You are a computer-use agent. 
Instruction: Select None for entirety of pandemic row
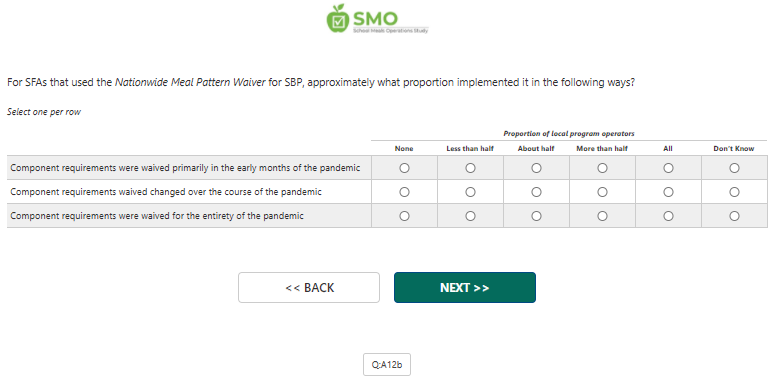point(404,216)
